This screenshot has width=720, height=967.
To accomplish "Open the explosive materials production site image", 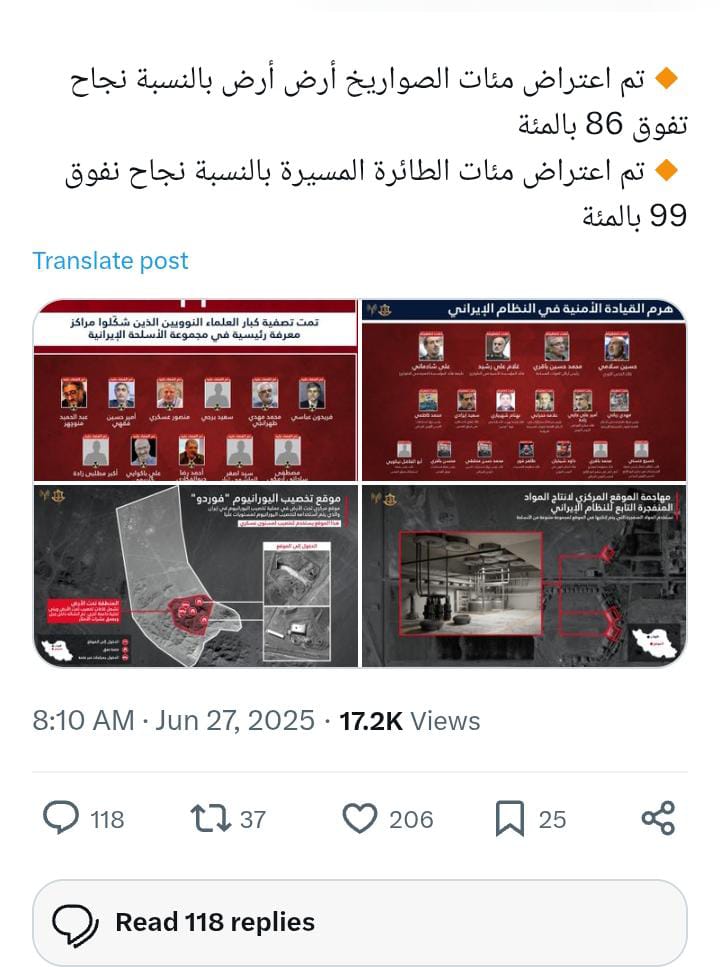I will coord(524,576).
